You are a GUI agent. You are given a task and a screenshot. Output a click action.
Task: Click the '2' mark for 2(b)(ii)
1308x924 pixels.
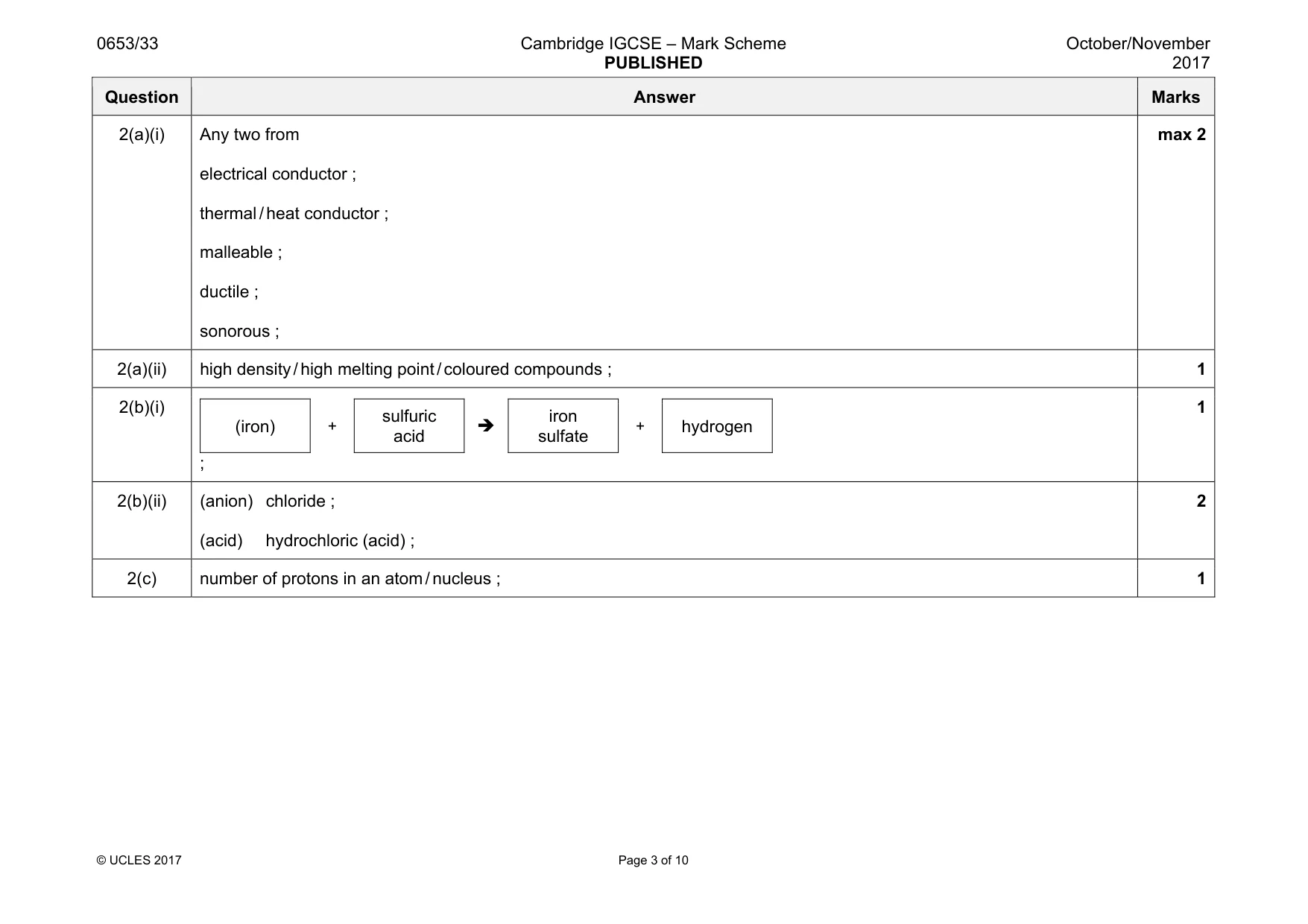coord(1201,501)
